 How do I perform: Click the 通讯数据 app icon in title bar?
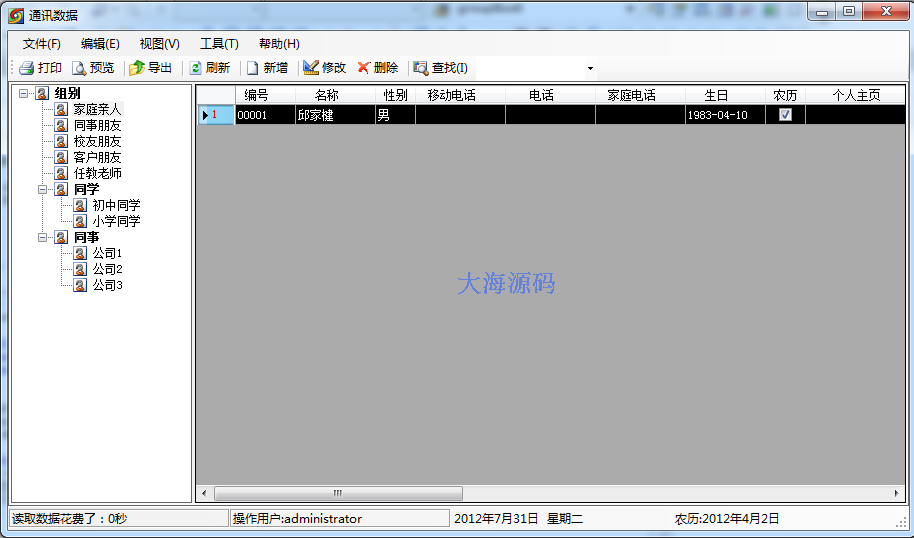(x=16, y=15)
